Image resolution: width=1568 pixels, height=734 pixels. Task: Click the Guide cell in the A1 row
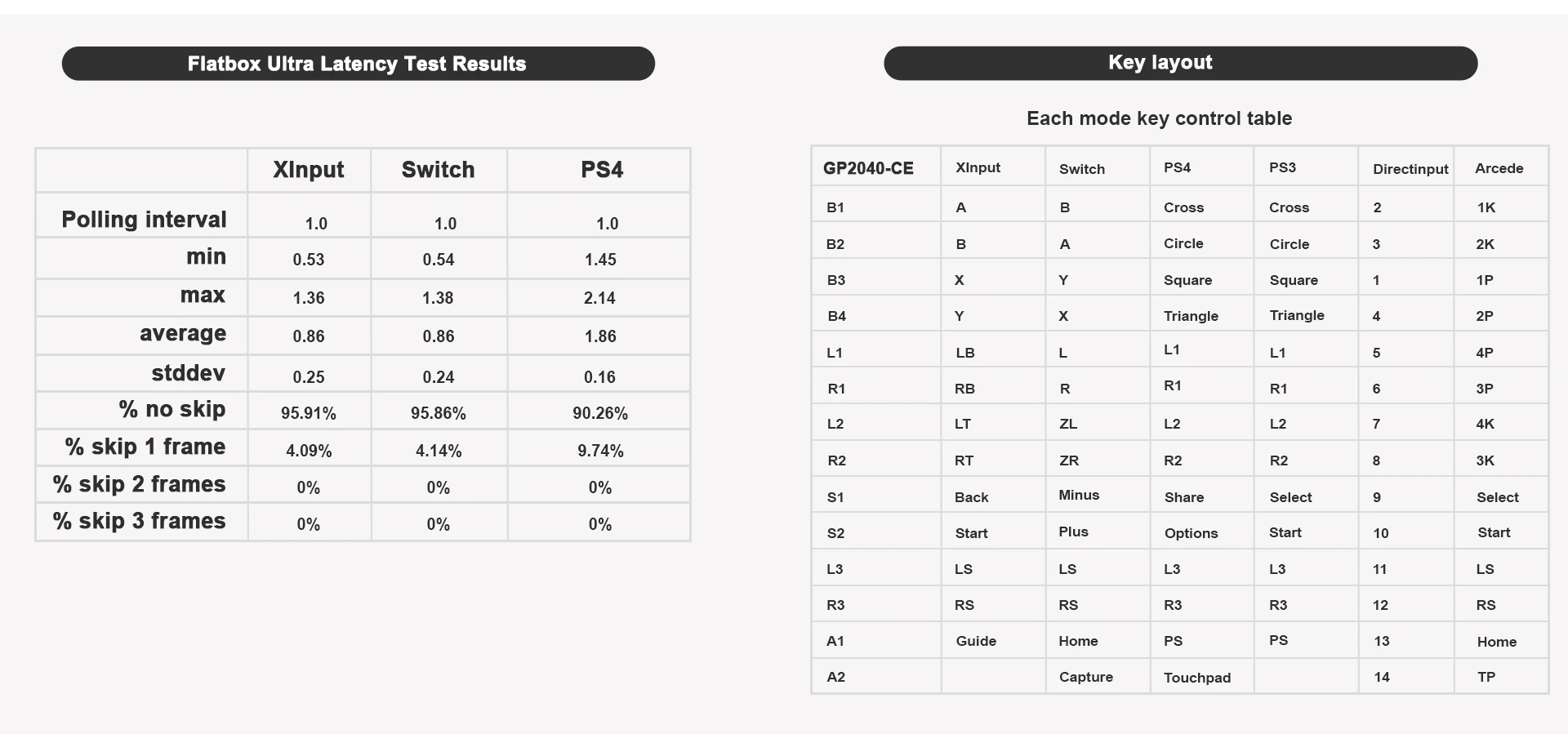coord(976,641)
